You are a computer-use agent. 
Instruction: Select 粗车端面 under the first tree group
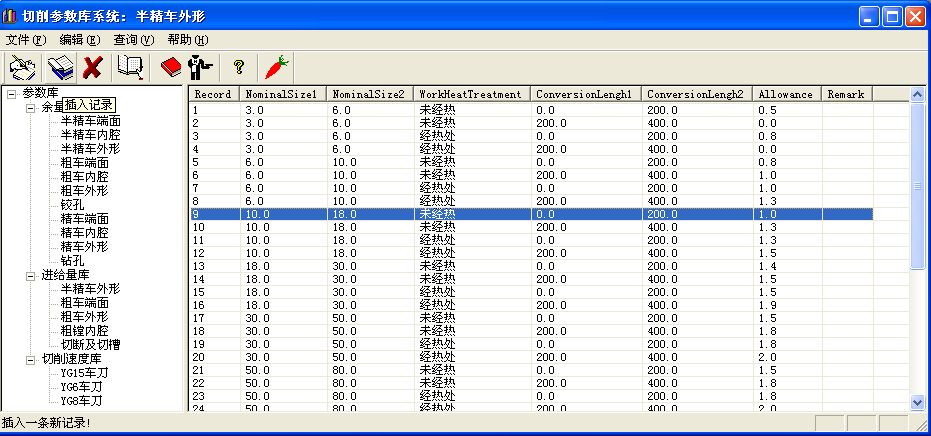coord(84,163)
